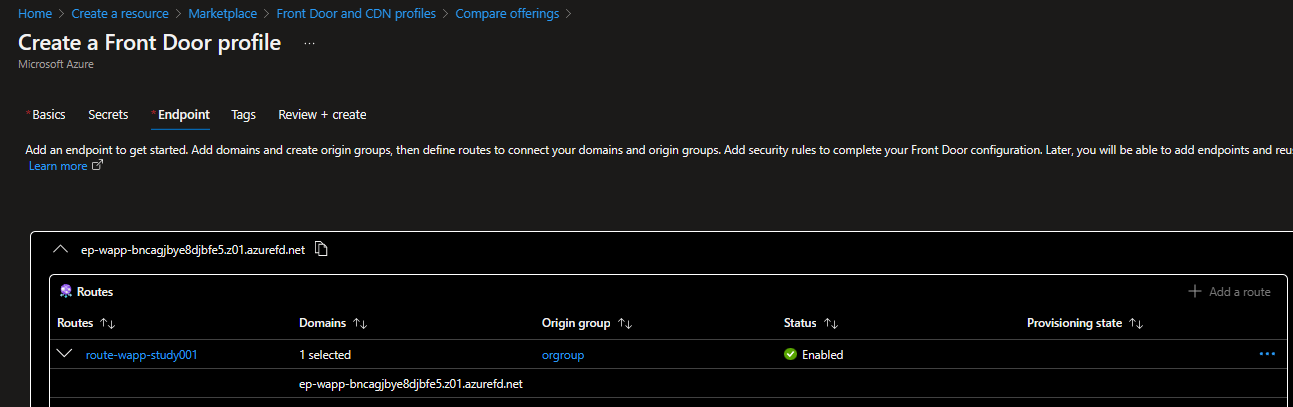The image size is (1293, 407).
Task: Sort by Provisioning state column arrows
Action: [1135, 324]
